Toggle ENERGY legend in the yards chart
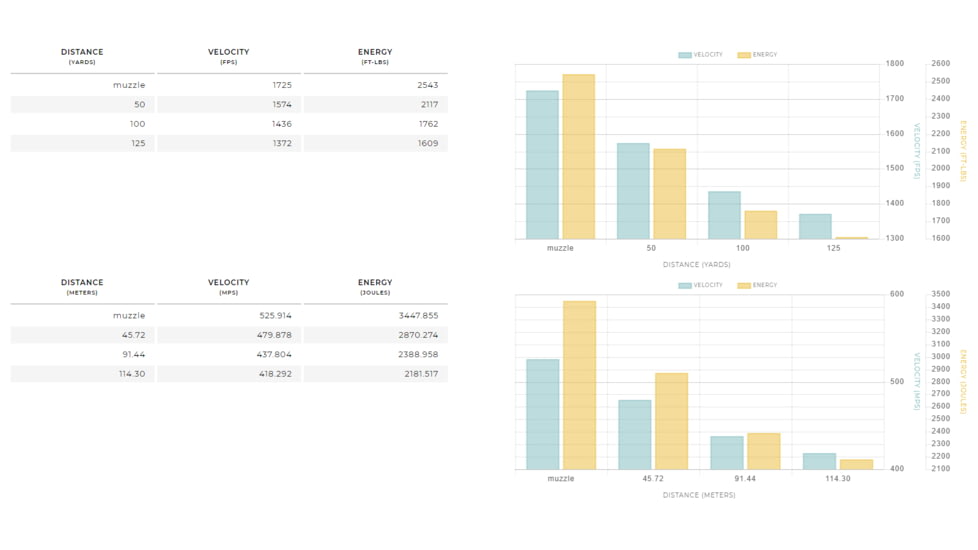This screenshot has height=550, width=978. [x=757, y=55]
